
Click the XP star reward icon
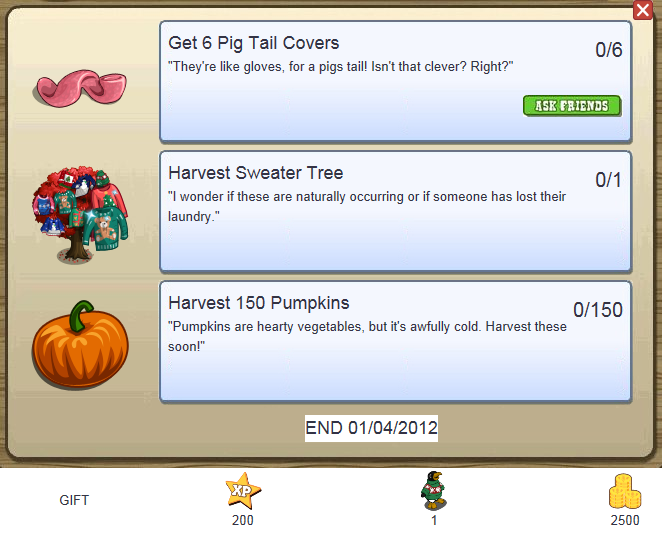(243, 490)
